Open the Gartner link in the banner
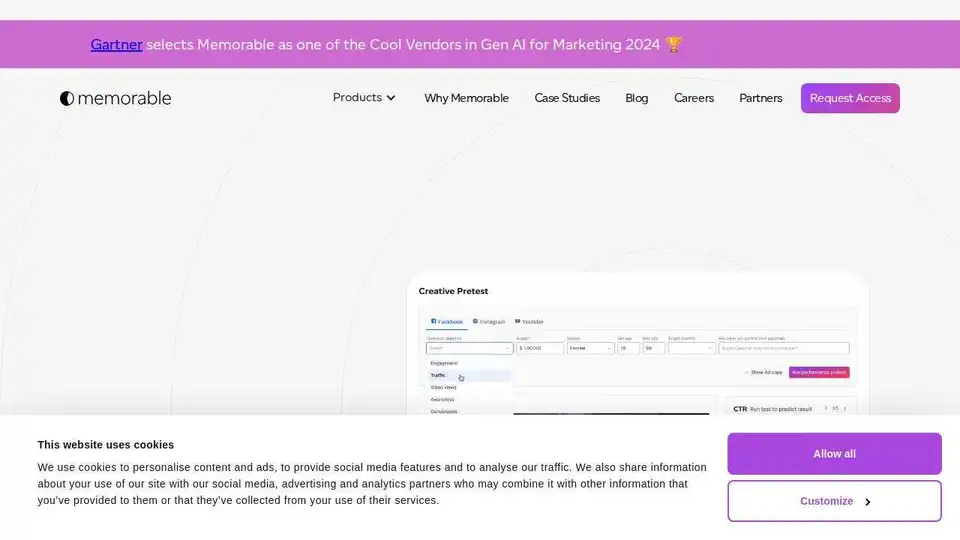This screenshot has width=960, height=540. (x=116, y=45)
